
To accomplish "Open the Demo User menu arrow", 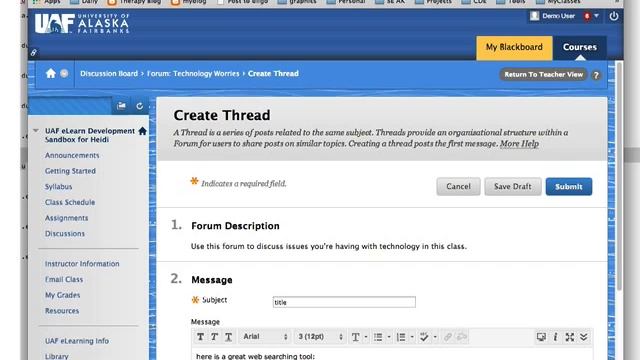I will [596, 16].
